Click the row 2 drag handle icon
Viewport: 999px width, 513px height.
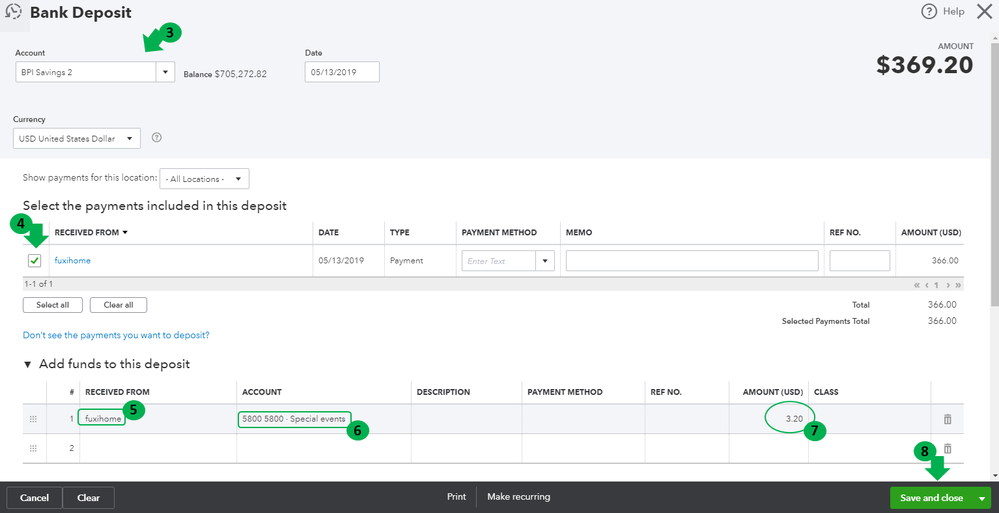[33, 449]
